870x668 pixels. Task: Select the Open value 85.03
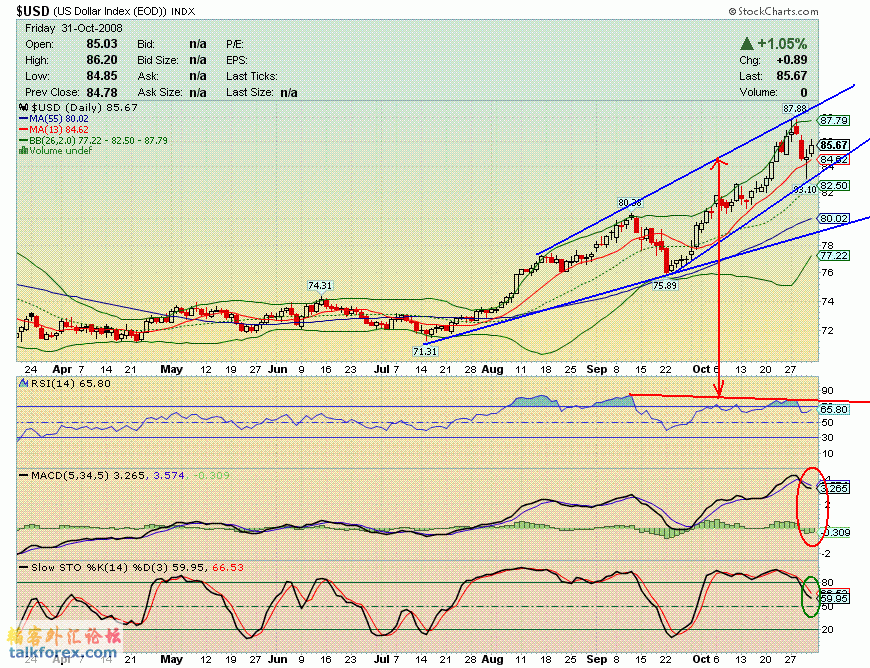102,44
